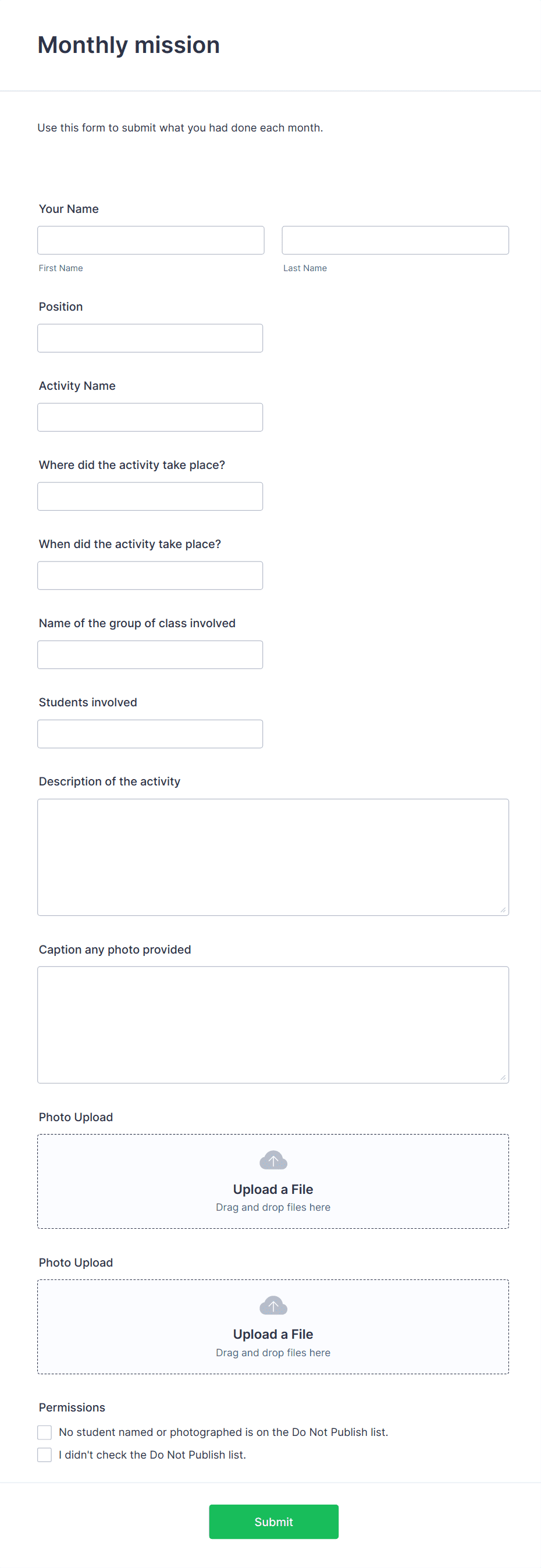Screen dimensions: 541x1568
Task: Check 'No student named or photographed' permission box
Action: [44, 1432]
